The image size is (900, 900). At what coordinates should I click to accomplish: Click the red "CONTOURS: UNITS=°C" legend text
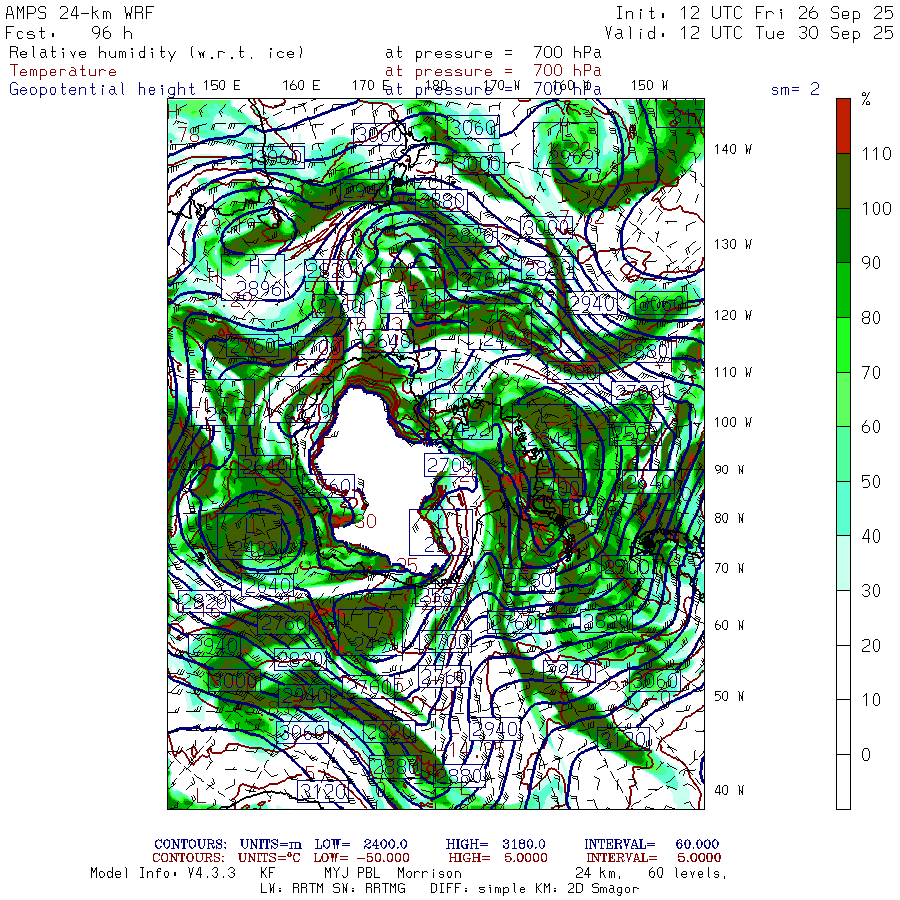pyautogui.click(x=226, y=858)
